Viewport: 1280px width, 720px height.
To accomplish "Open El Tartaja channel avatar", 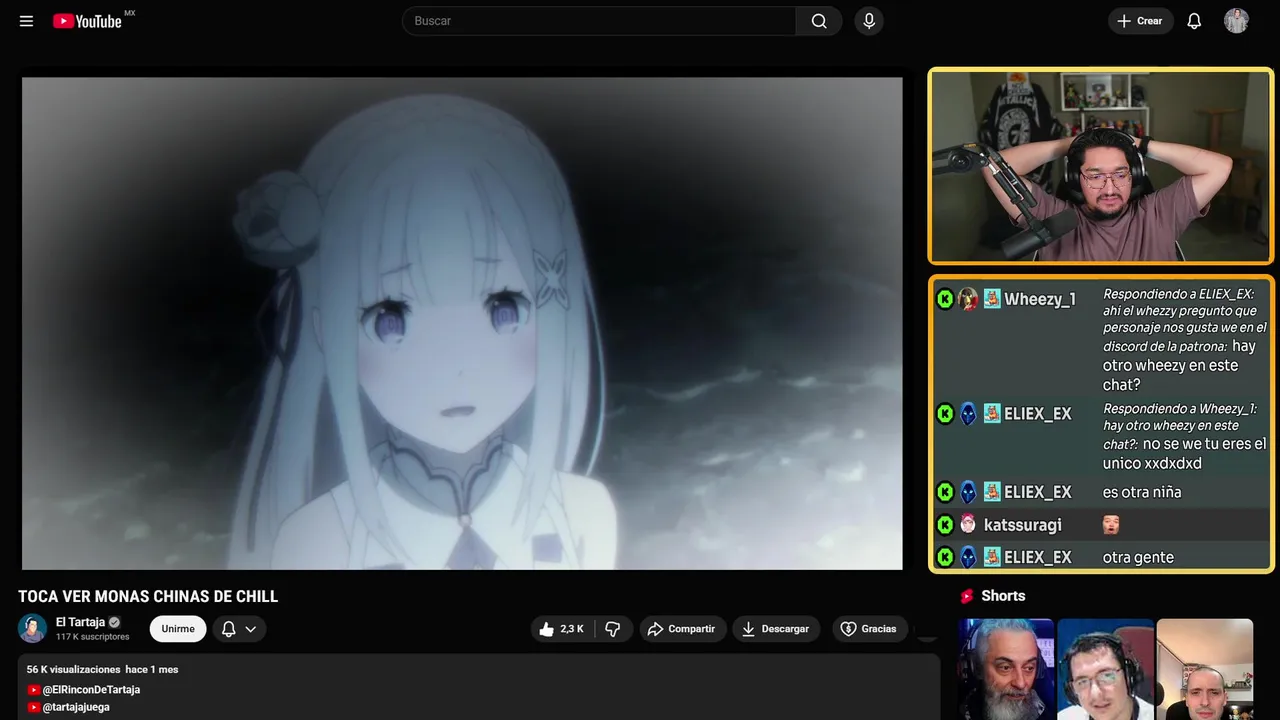I will point(32,628).
